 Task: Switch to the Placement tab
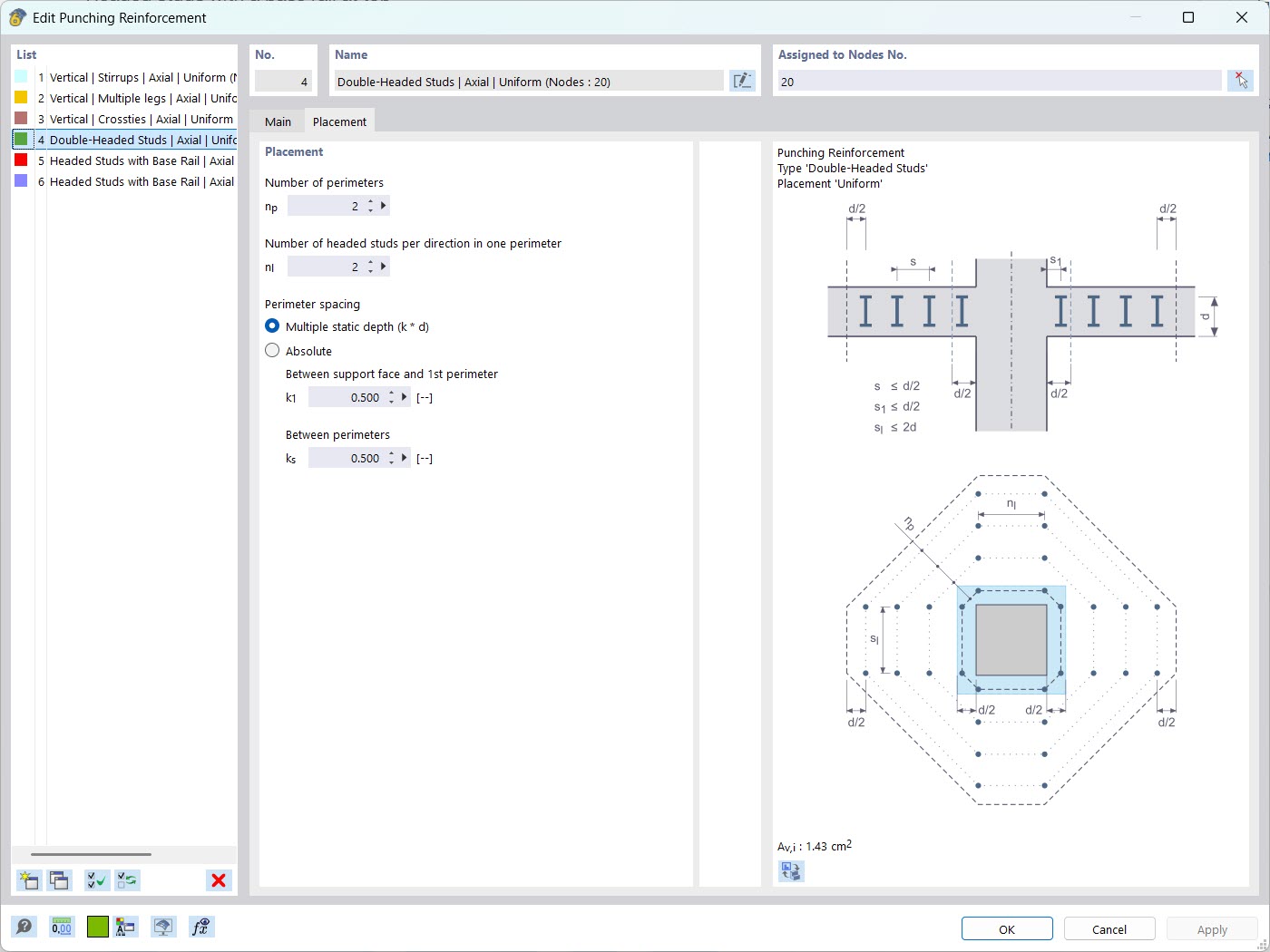339,121
